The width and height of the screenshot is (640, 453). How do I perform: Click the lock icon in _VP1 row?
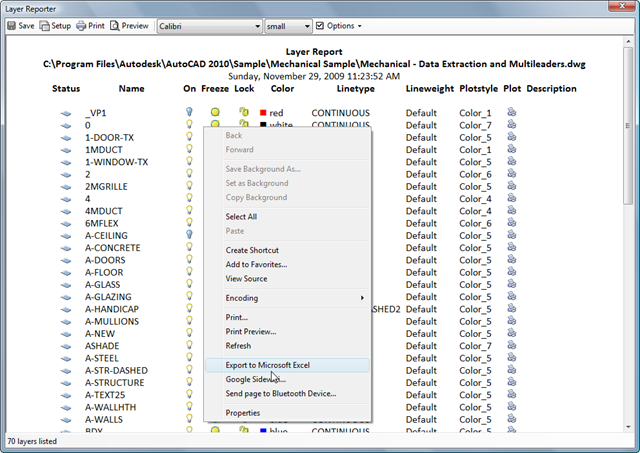[x=243, y=113]
